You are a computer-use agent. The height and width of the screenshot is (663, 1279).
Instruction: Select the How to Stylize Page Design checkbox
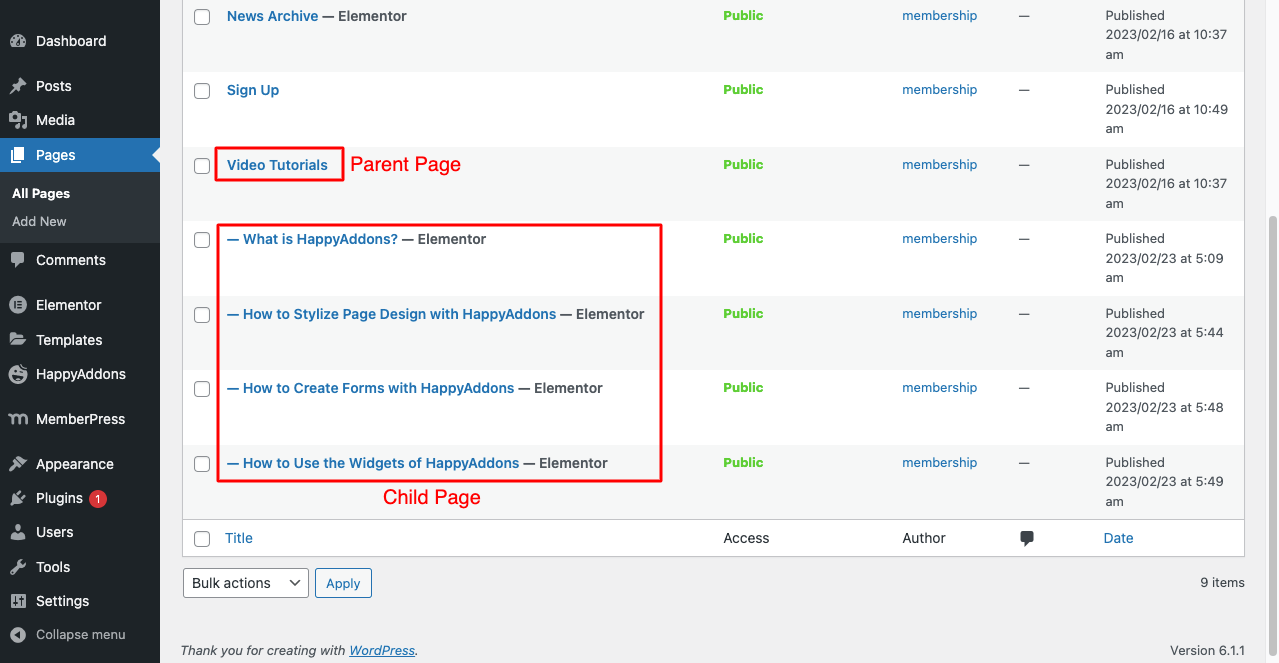tap(202, 315)
